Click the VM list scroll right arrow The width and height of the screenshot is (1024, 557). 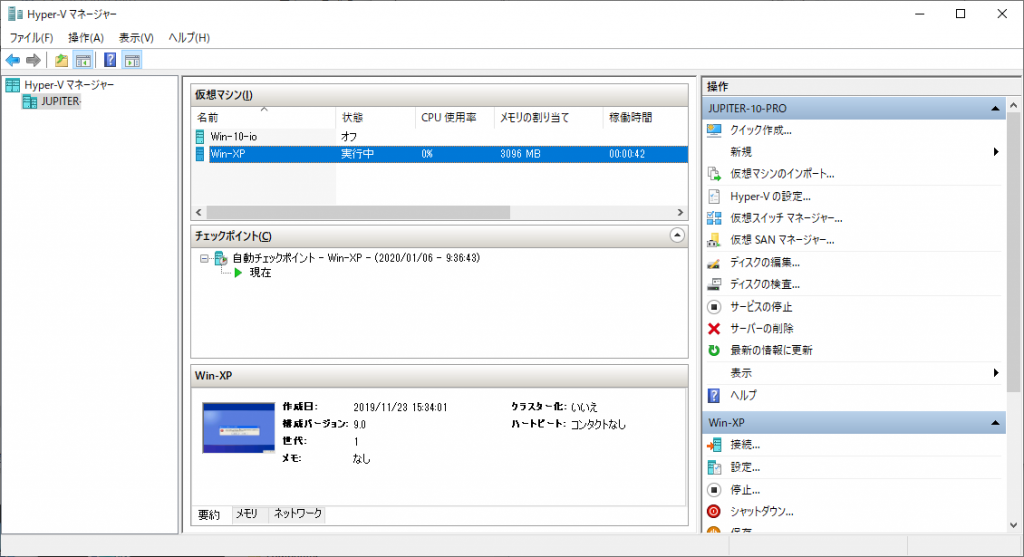pyautogui.click(x=680, y=212)
